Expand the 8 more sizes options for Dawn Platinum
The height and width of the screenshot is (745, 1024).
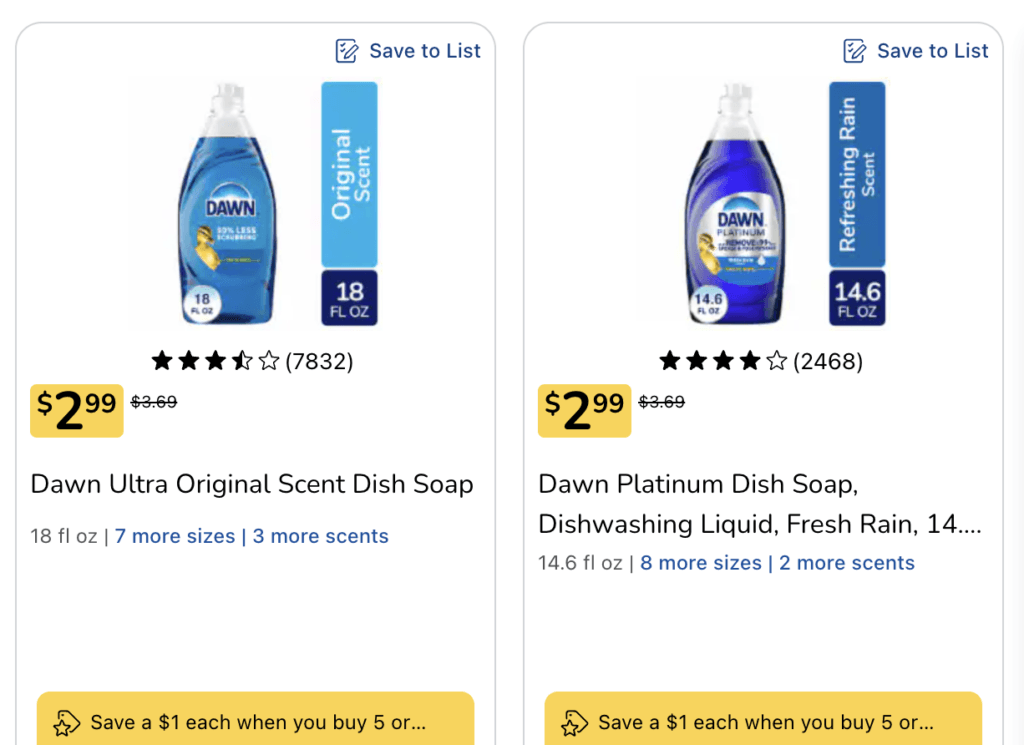(x=701, y=562)
